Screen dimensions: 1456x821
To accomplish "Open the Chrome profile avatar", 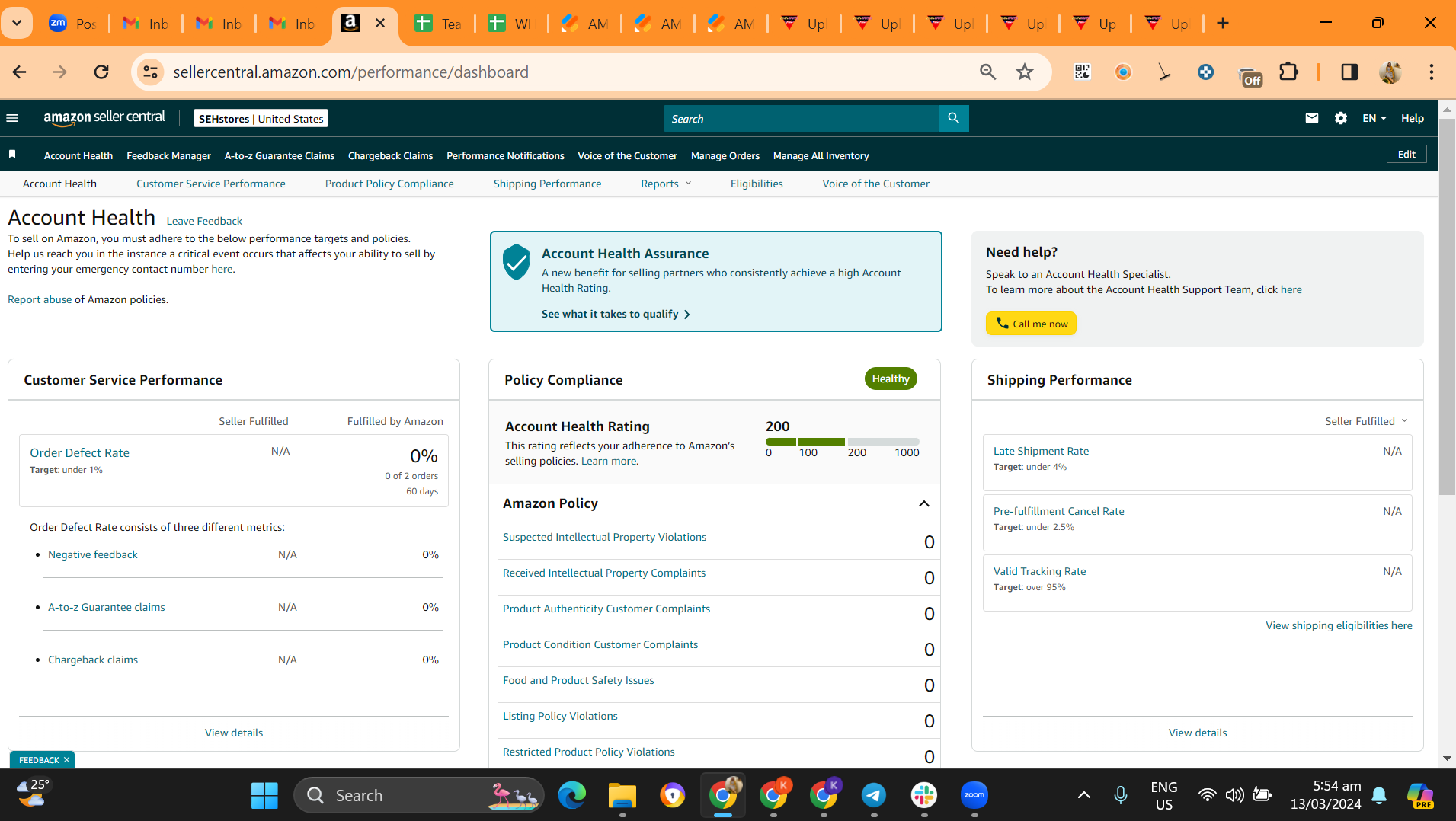I will pos(1390,72).
